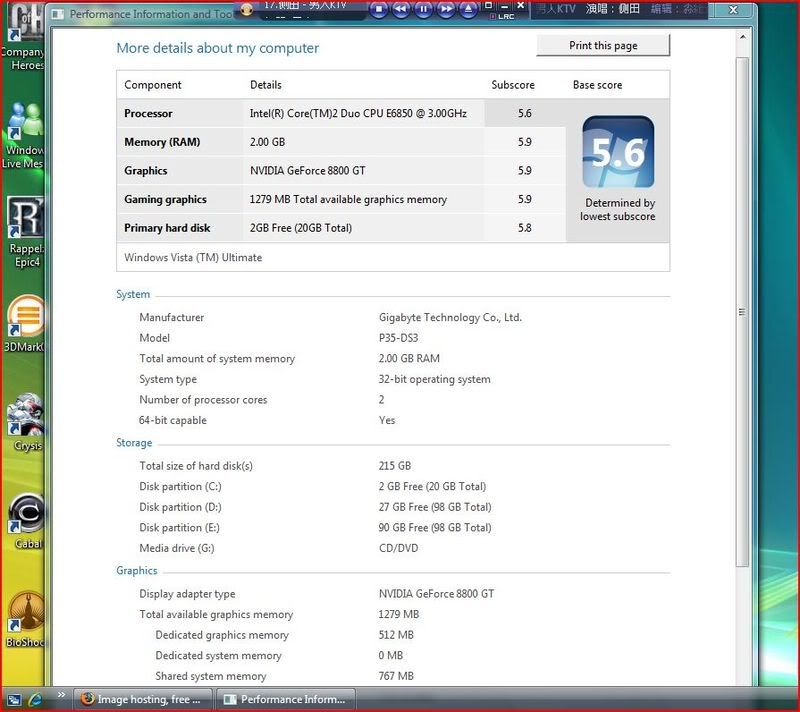Click the Windows Vista (TM) Ultimate text
Viewport: 800px width, 712px height.
coord(193,258)
